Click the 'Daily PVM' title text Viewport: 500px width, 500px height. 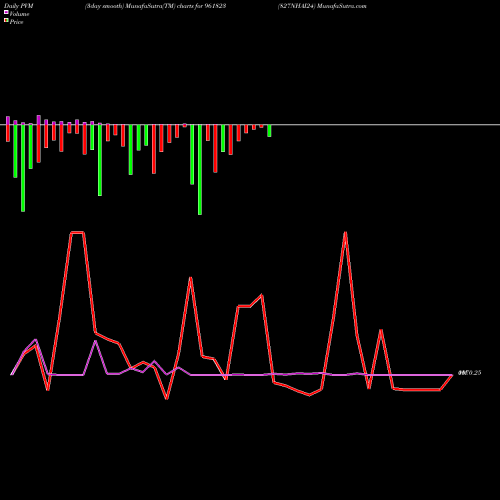click(x=19, y=6)
